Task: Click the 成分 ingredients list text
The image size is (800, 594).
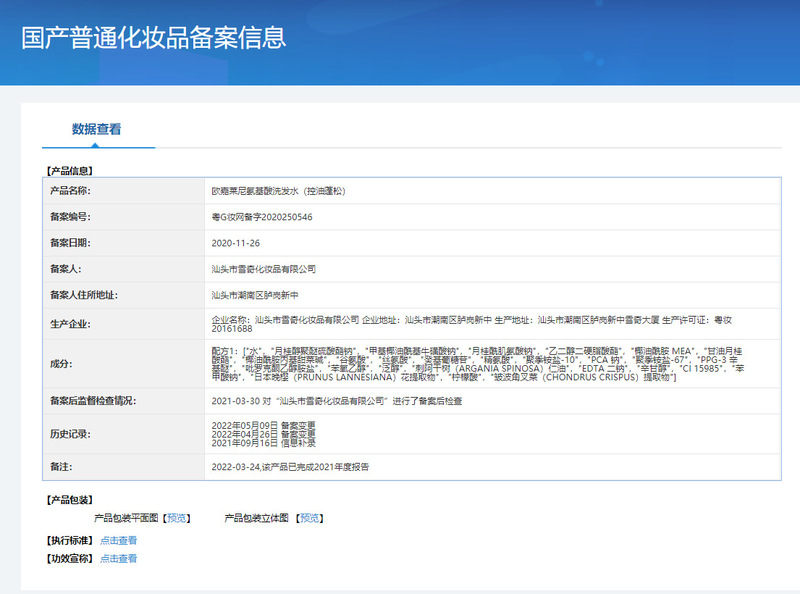Action: point(478,363)
